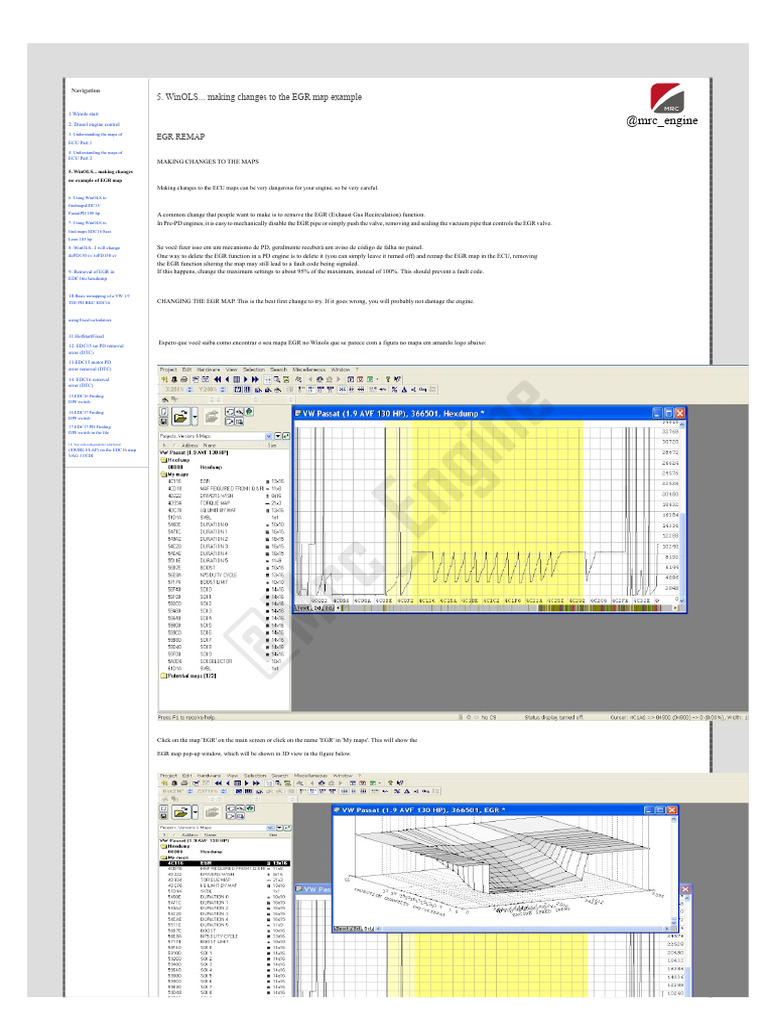Select 'MAF REQUIRED FROM' map in upper list
Viewport: 768px width, 1024px height.
point(225,488)
